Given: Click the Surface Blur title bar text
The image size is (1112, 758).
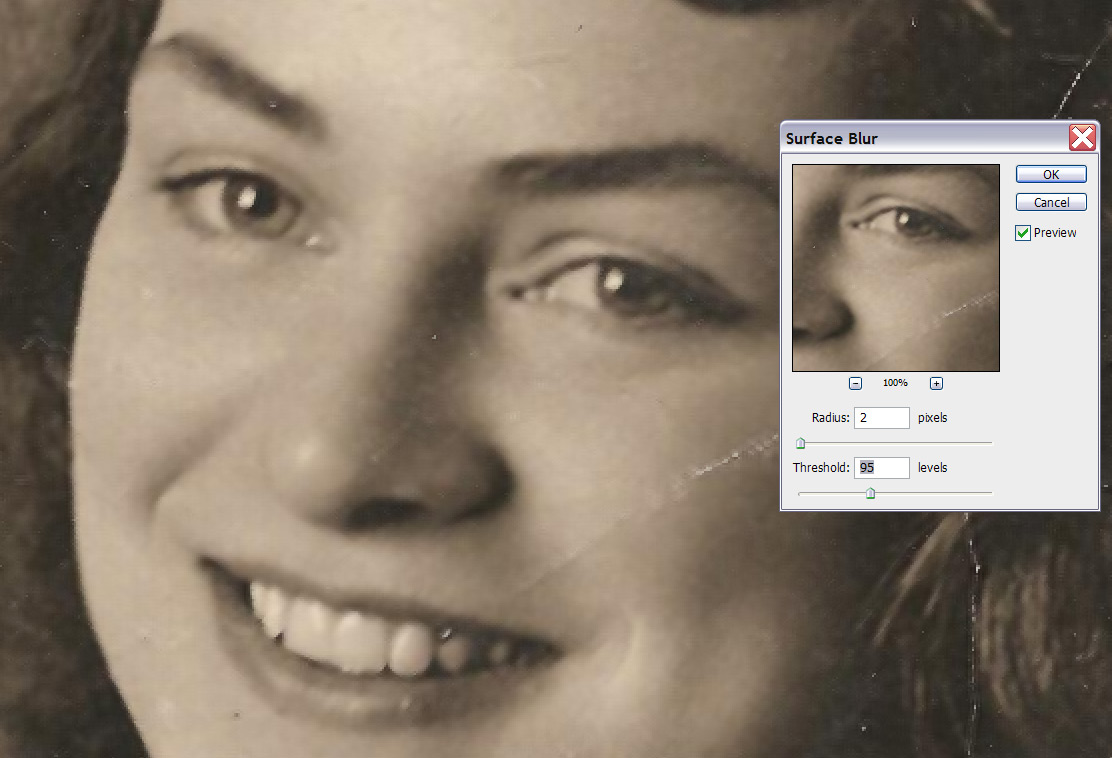Looking at the screenshot, I should point(831,138).
